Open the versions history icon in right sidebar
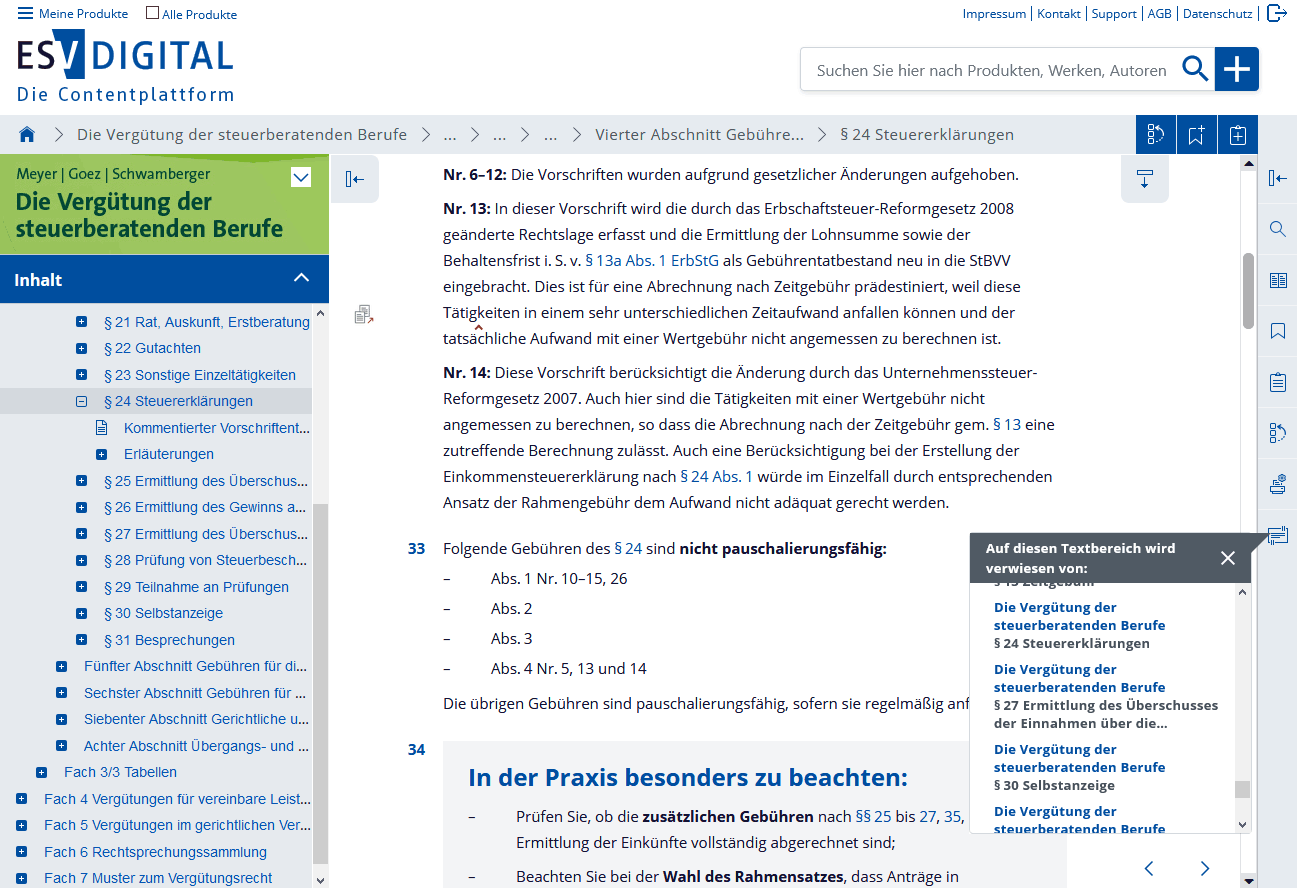 pos(1277,433)
